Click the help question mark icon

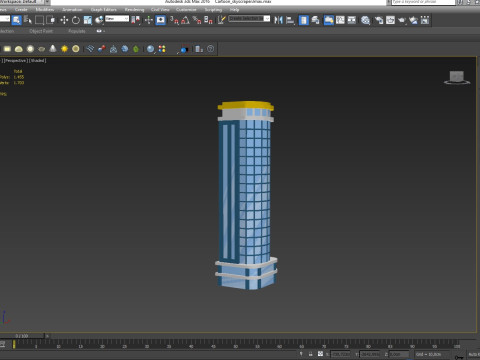(210, 49)
